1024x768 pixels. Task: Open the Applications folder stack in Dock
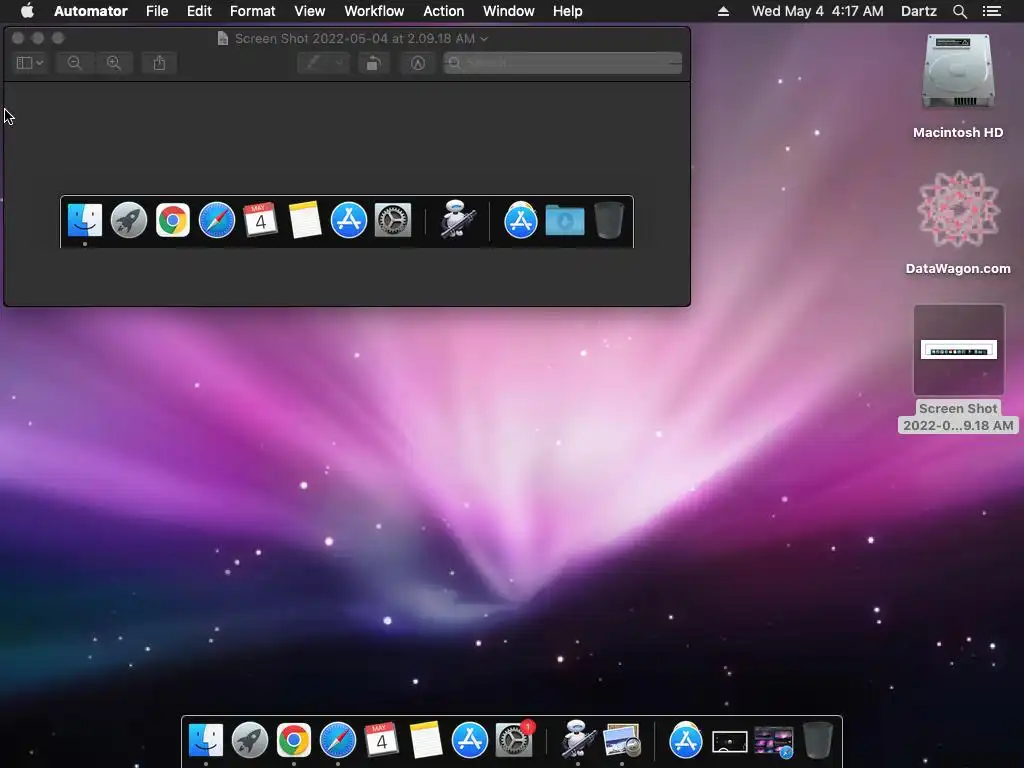(685, 740)
